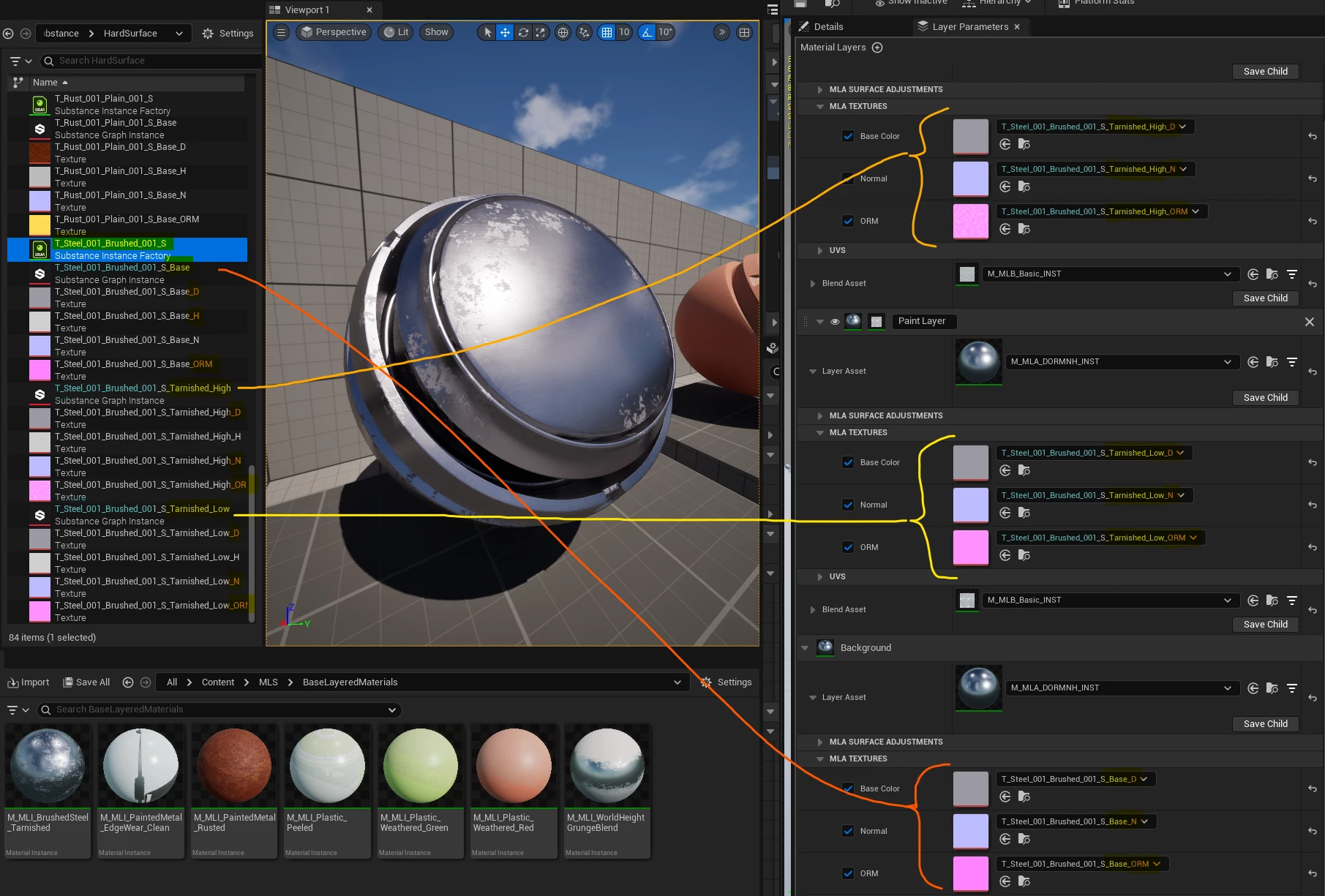Use selected asset for Background Layer Asset
The width and height of the screenshot is (1325, 896).
point(1253,688)
